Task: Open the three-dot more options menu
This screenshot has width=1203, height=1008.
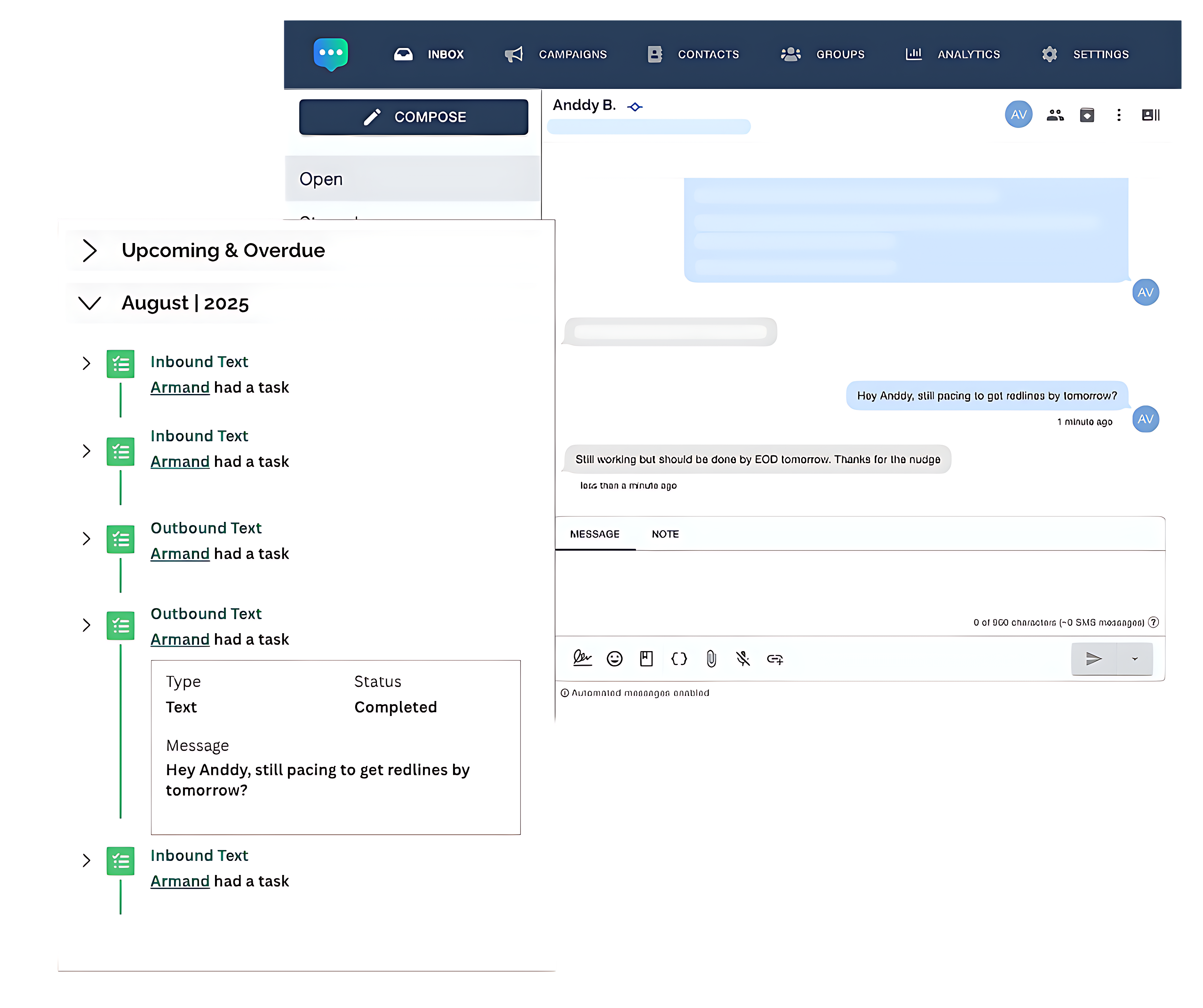Action: point(1118,115)
